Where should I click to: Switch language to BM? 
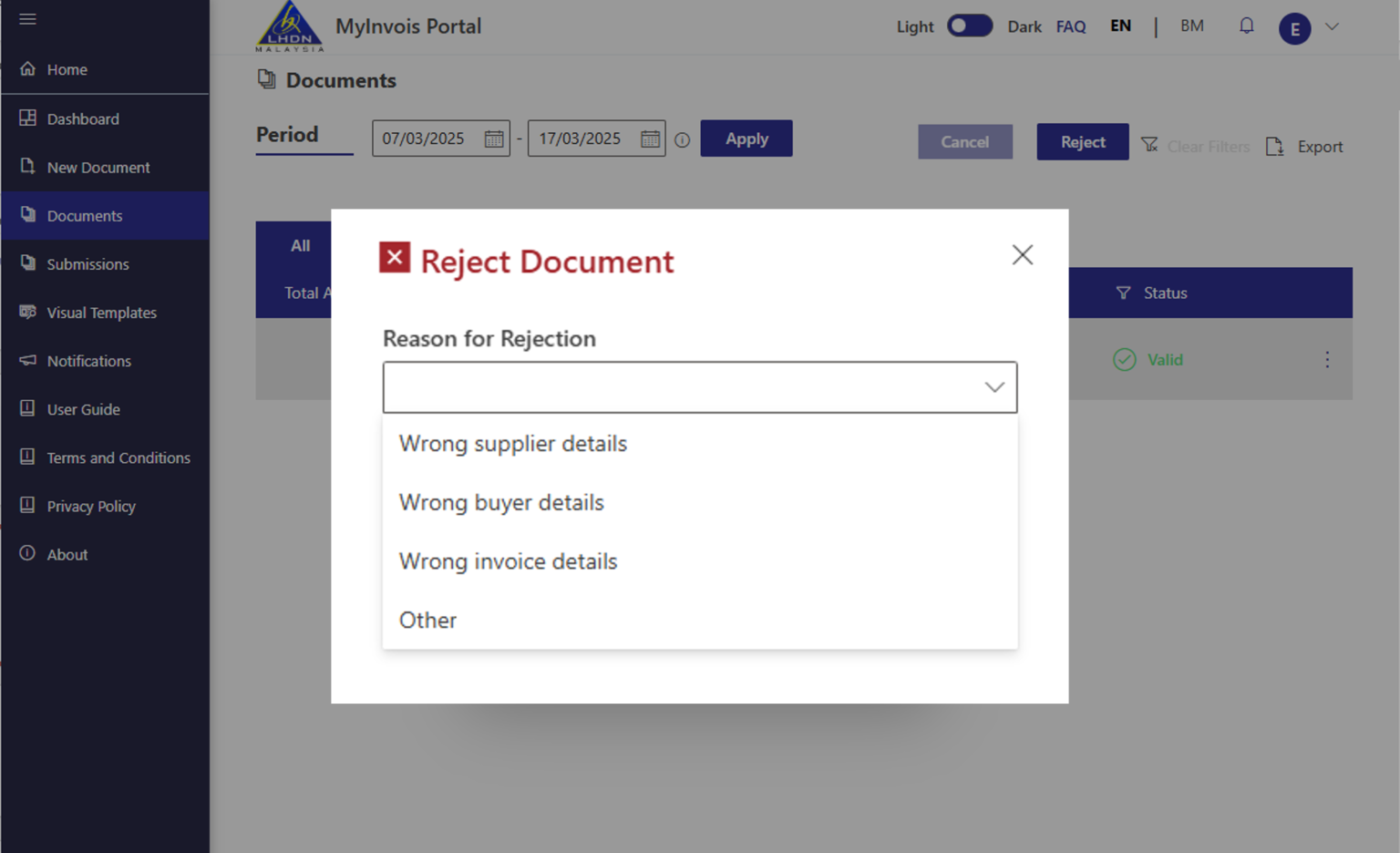1192,26
